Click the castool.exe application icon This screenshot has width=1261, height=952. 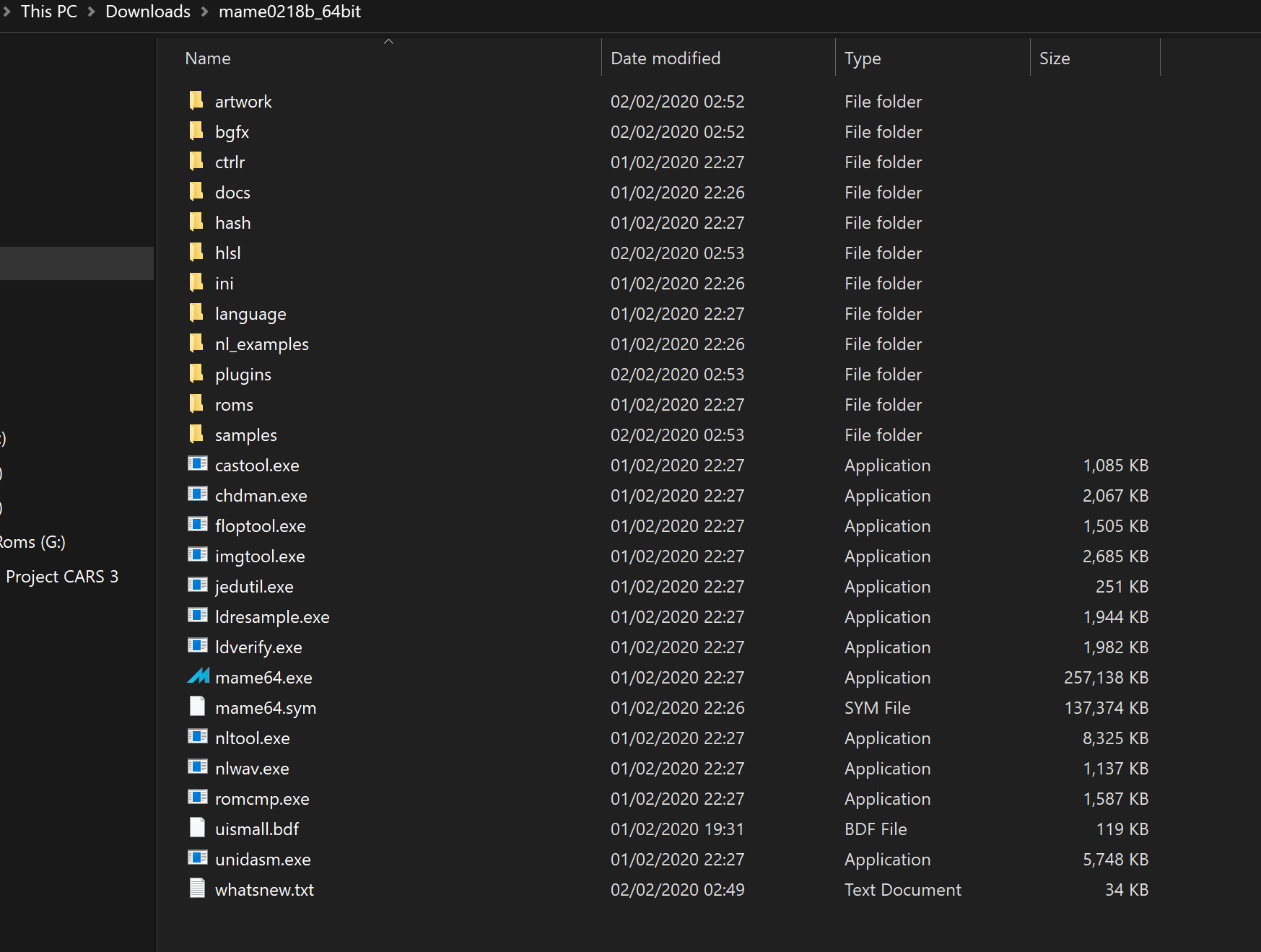click(198, 463)
